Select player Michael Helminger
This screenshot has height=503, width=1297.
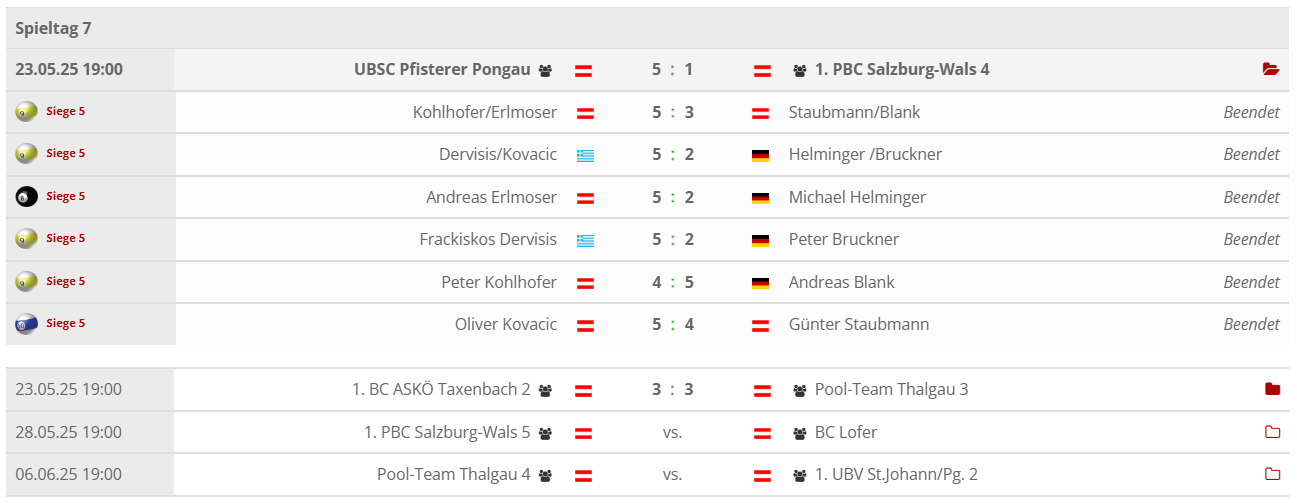(x=857, y=197)
